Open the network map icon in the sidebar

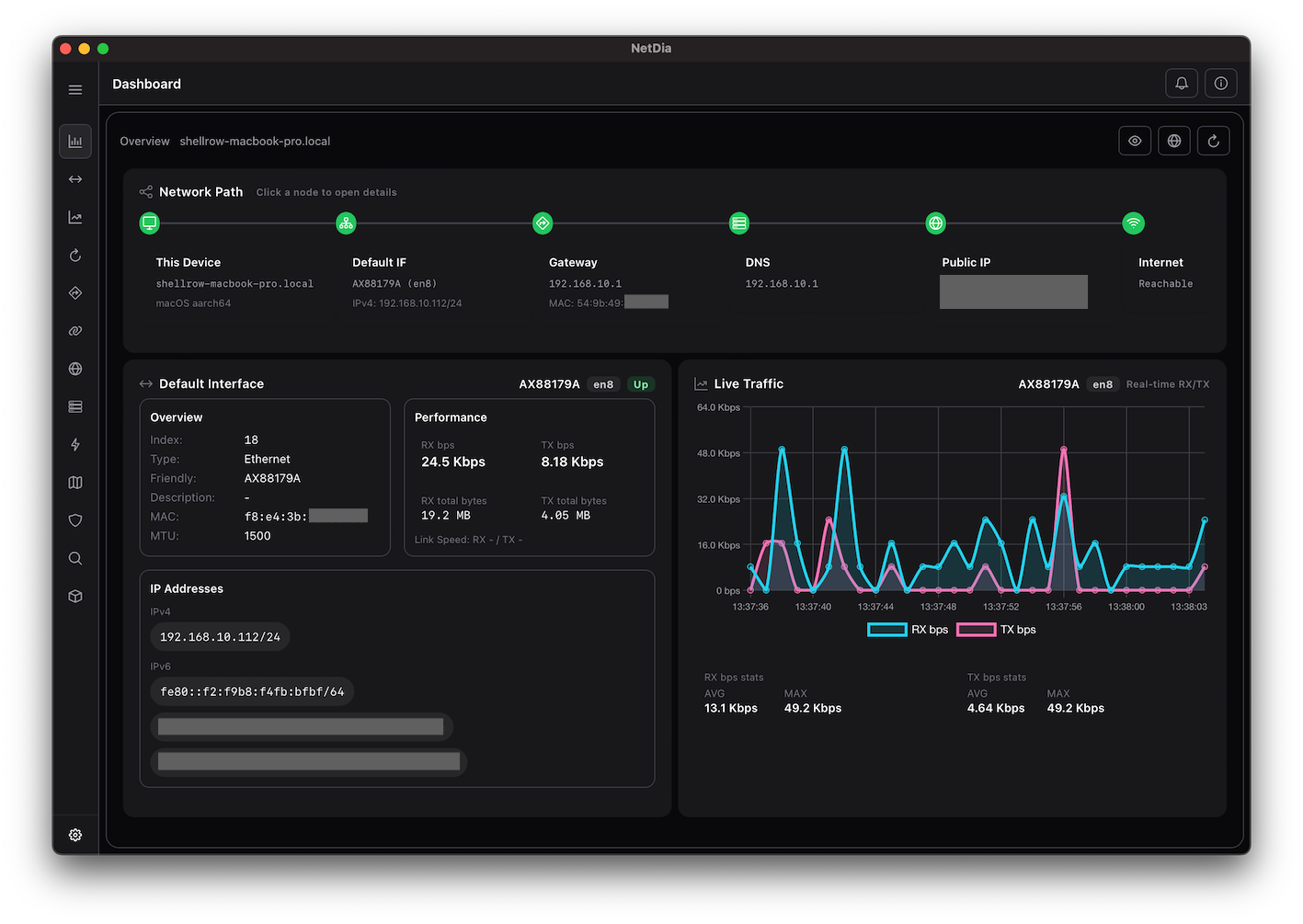75,482
